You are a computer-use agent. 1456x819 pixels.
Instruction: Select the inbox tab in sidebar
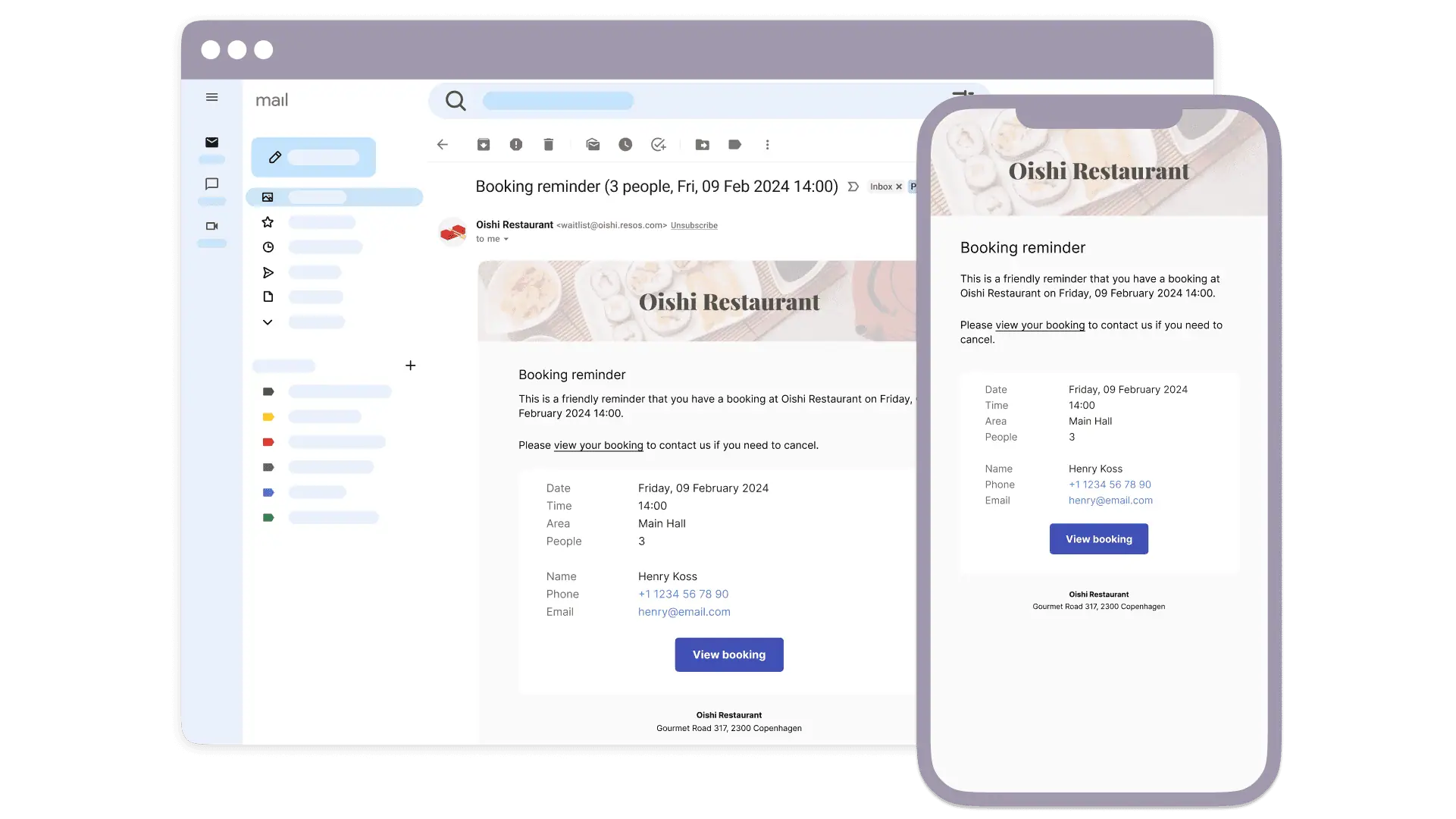point(335,197)
